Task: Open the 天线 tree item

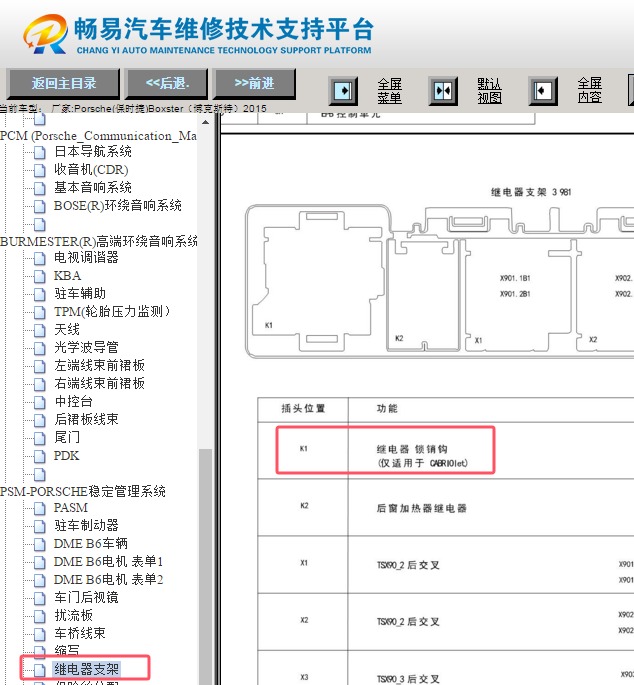Action: click(67, 329)
